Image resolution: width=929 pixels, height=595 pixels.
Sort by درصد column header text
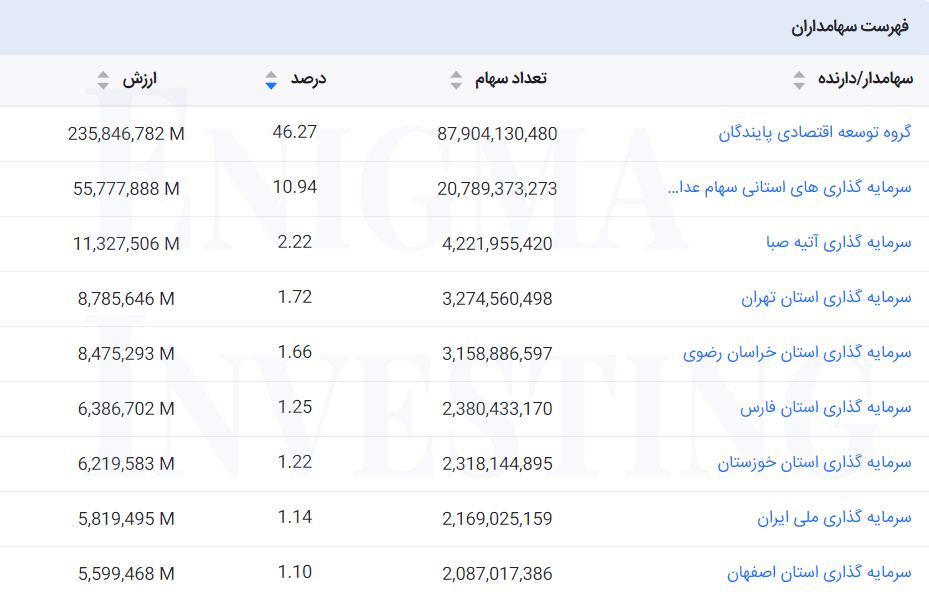308,79
